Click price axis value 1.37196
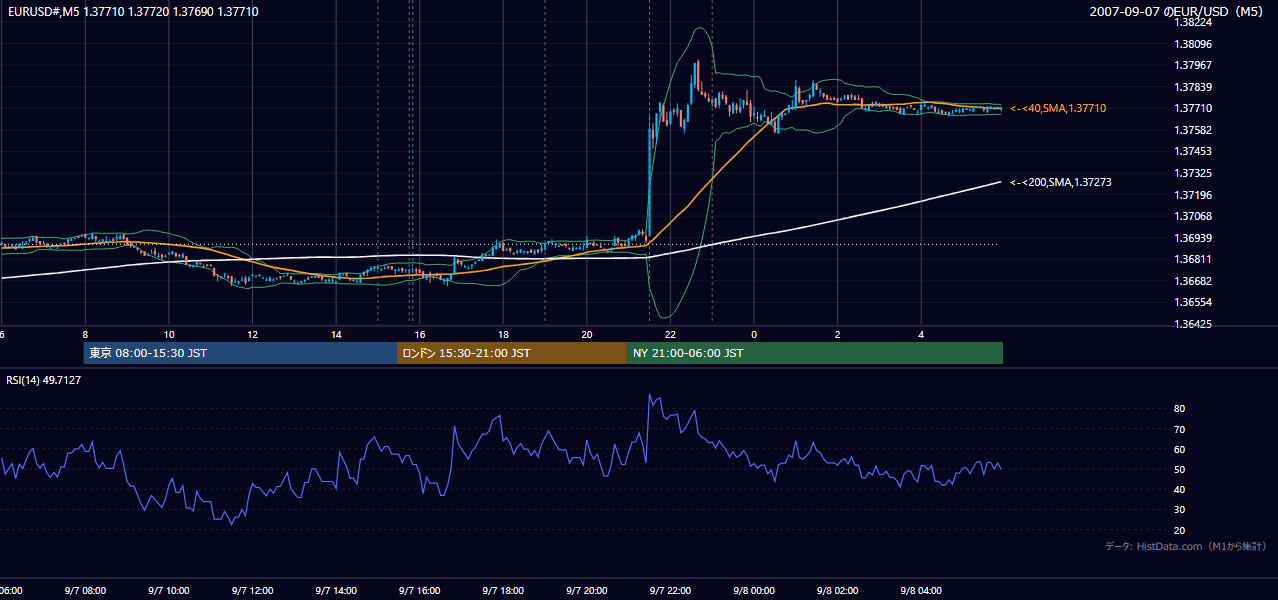Viewport: 1278px width, 600px height. coord(1193,194)
